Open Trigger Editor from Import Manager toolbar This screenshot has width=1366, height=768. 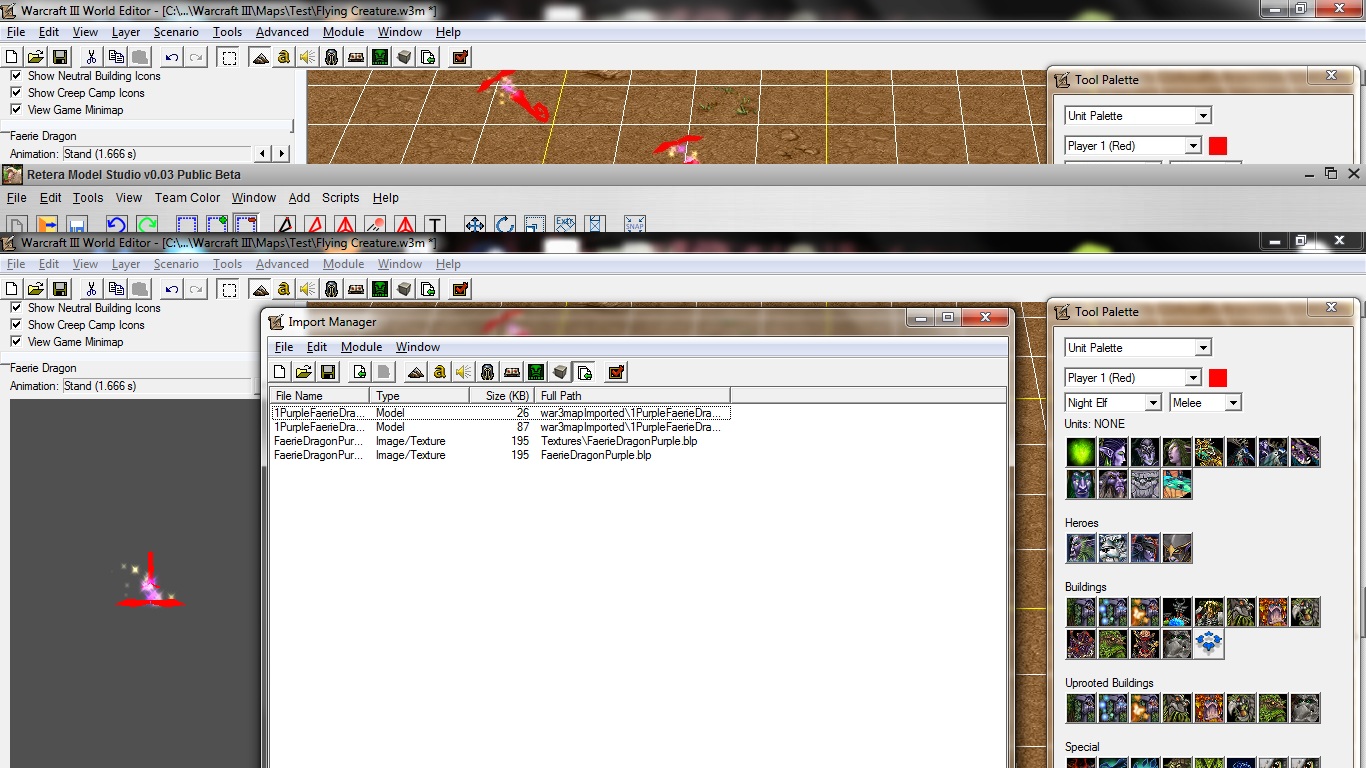point(439,372)
